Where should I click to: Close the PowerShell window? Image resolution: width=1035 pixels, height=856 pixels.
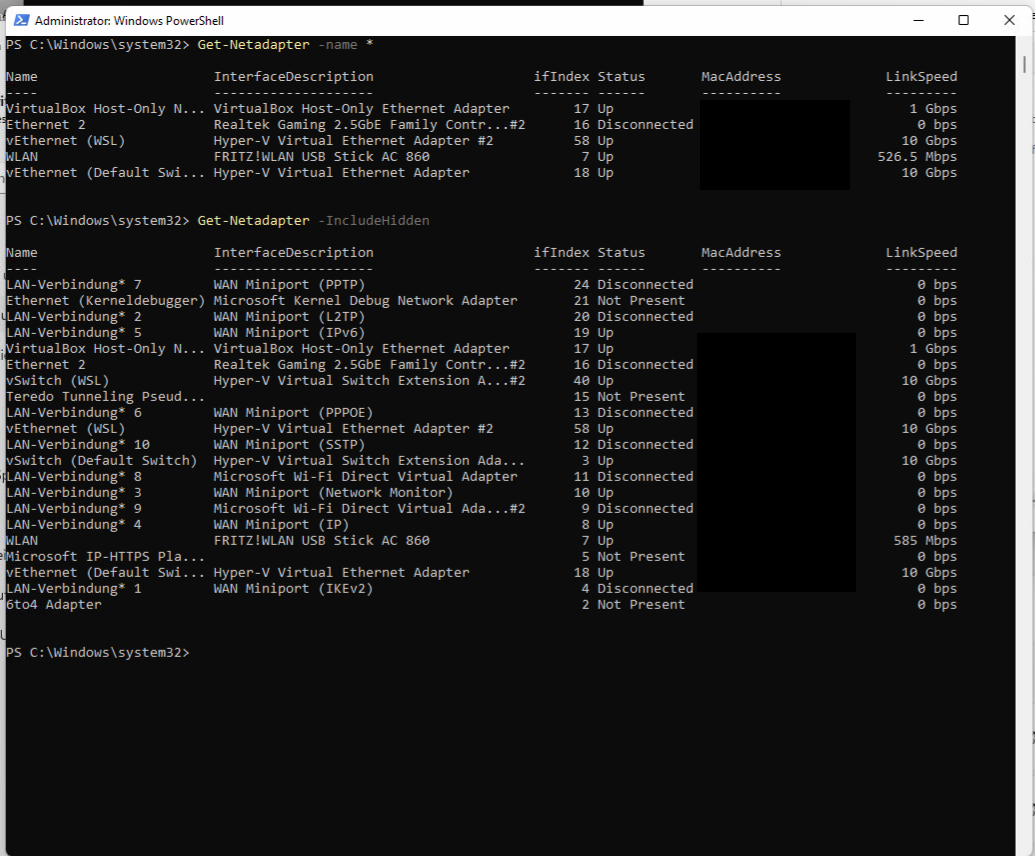[1008, 19]
